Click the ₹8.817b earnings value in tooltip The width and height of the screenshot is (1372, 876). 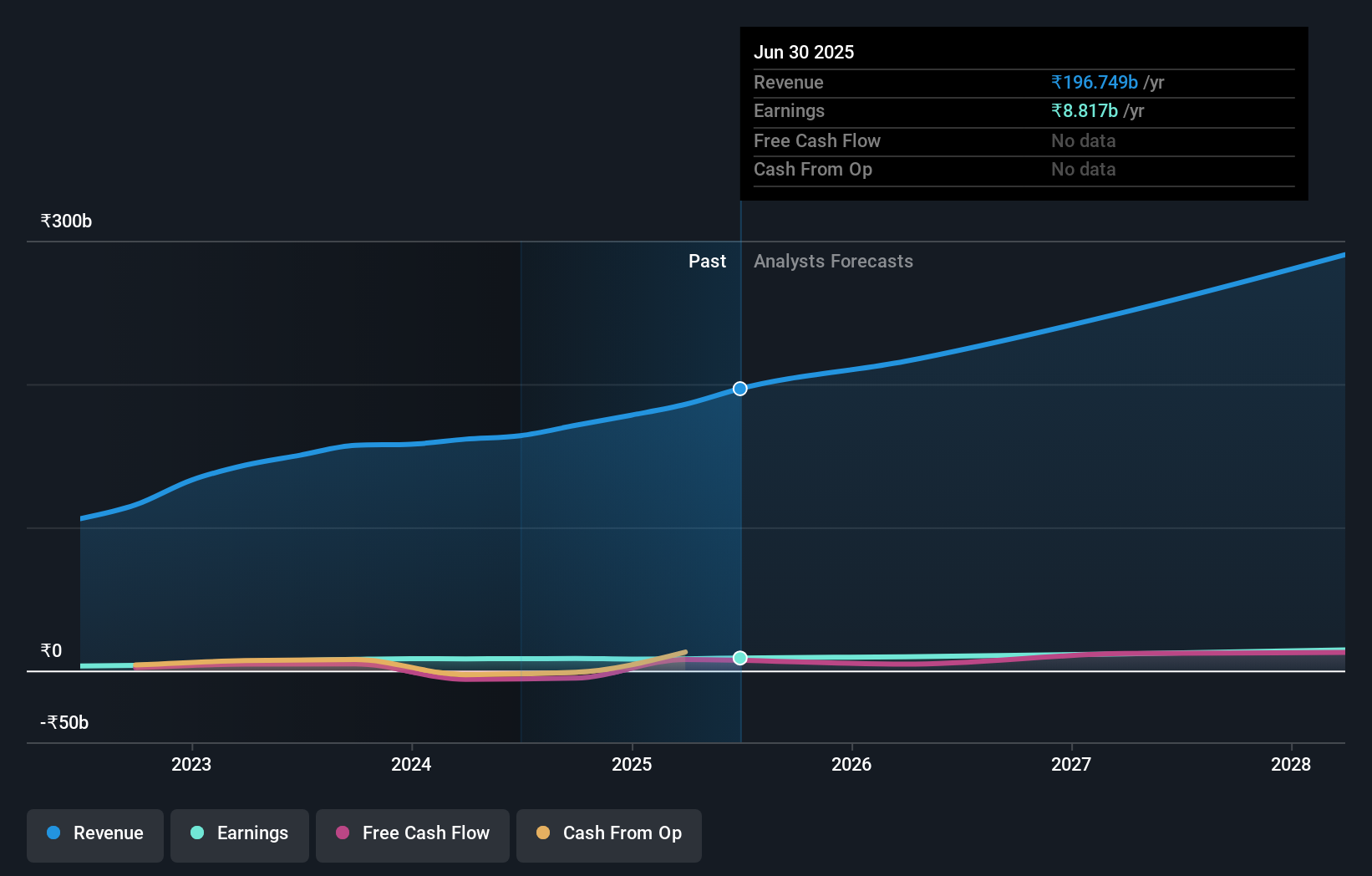pos(1085,110)
